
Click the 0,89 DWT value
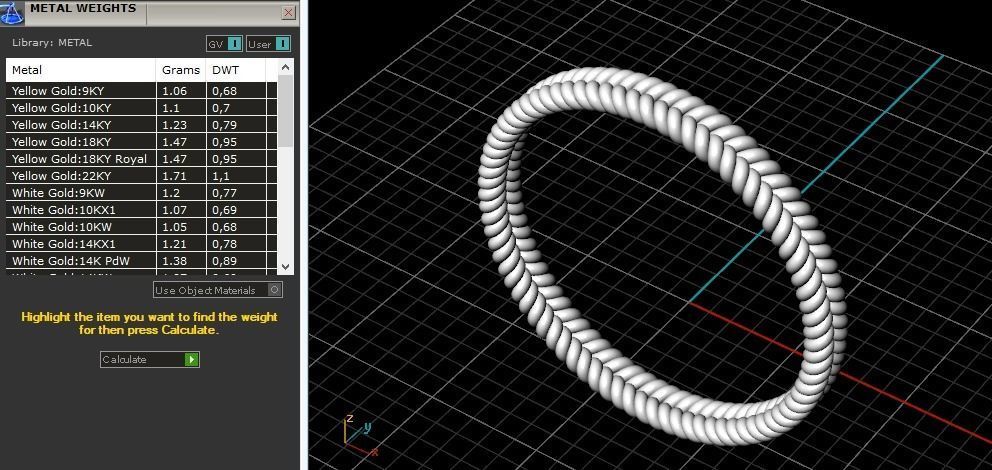225,261
